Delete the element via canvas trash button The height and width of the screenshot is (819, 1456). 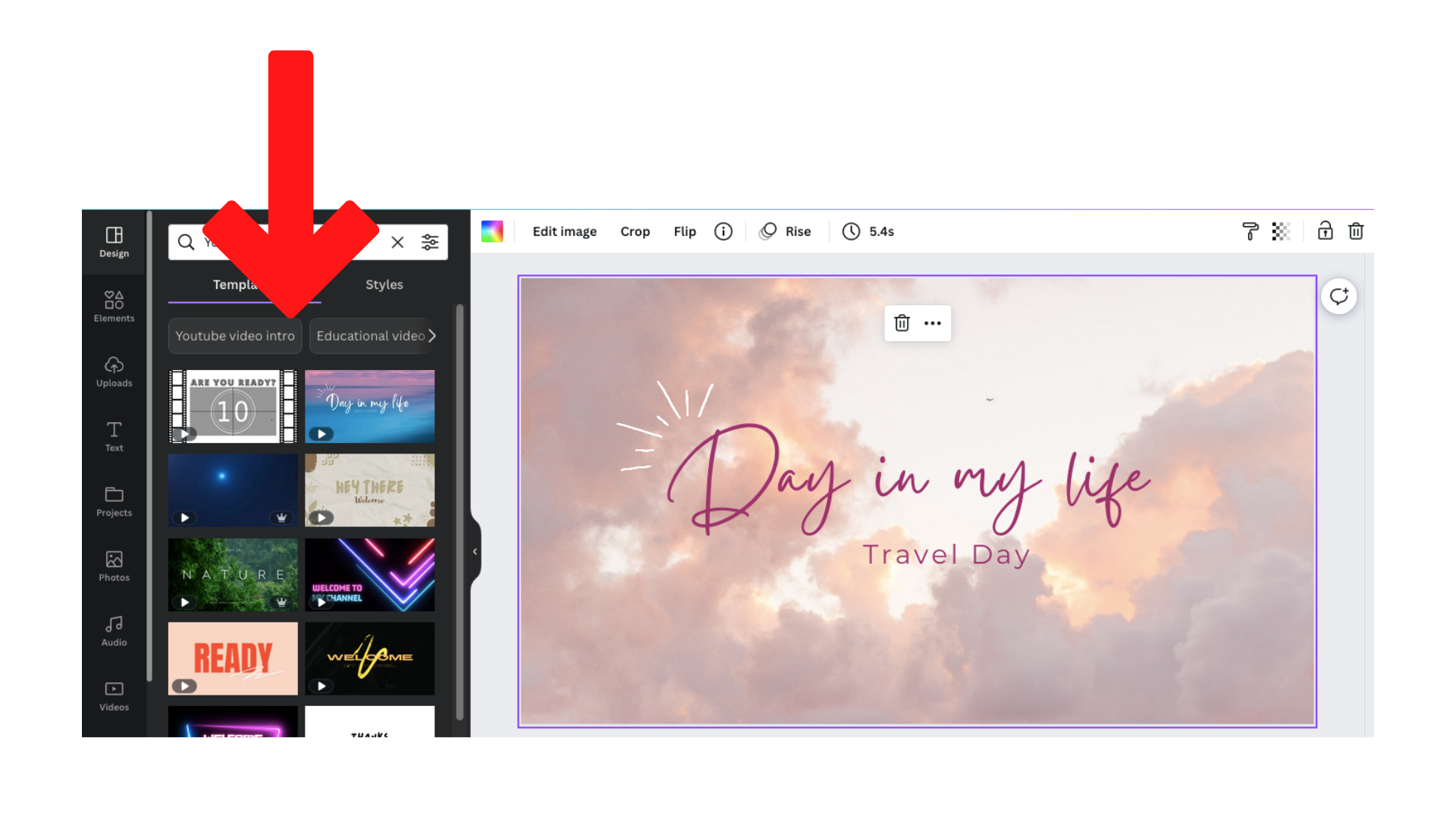(902, 323)
